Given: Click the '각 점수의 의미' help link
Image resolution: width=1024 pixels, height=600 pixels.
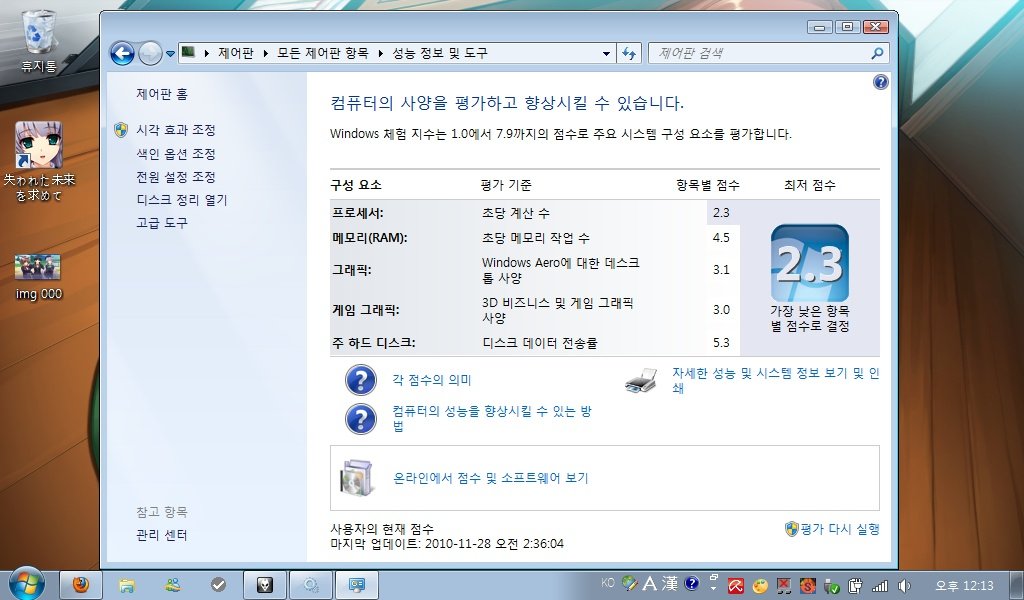Looking at the screenshot, I should 432,380.
